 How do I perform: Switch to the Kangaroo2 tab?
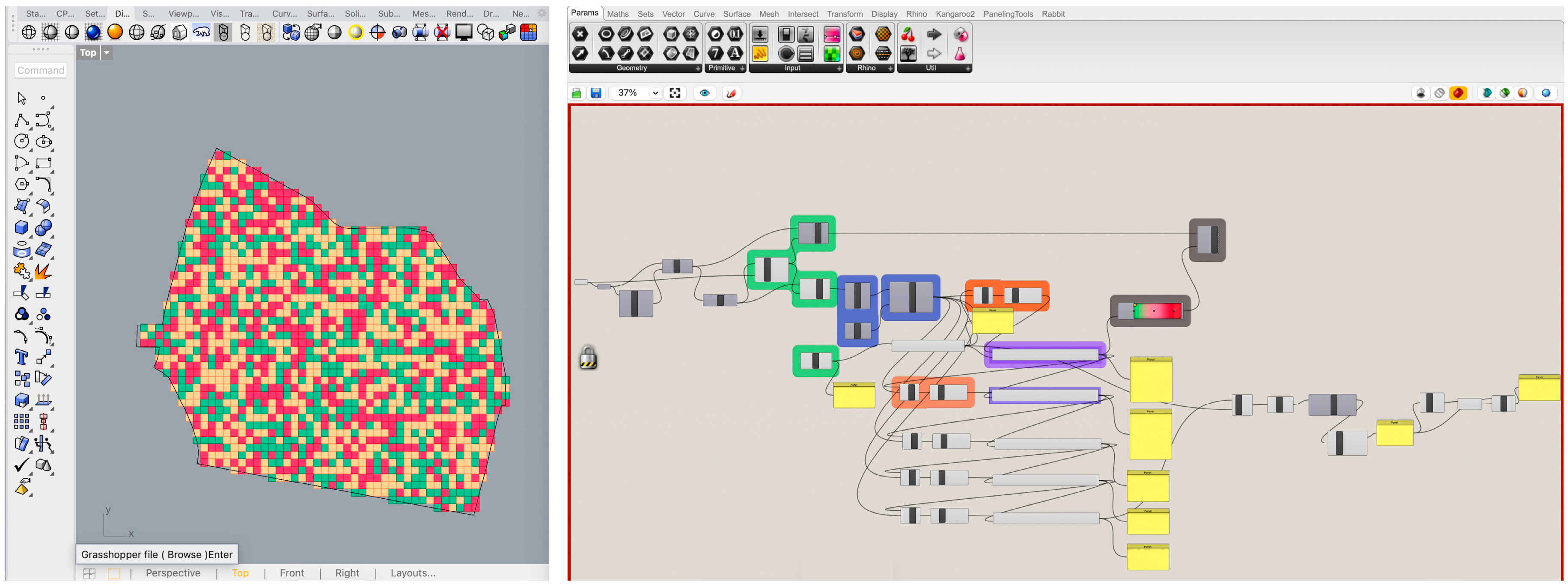click(955, 14)
